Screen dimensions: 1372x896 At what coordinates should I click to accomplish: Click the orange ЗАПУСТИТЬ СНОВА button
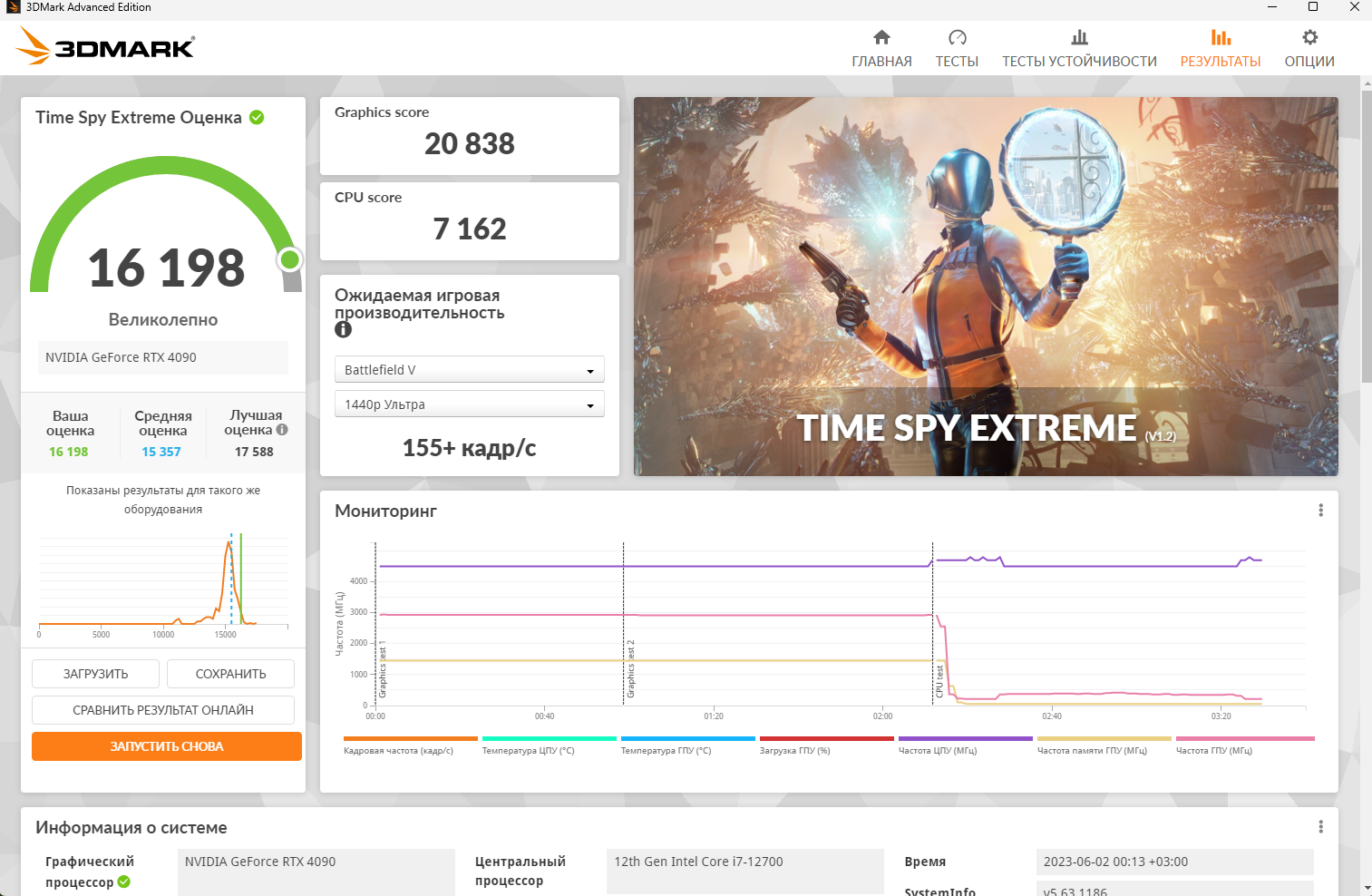click(167, 746)
